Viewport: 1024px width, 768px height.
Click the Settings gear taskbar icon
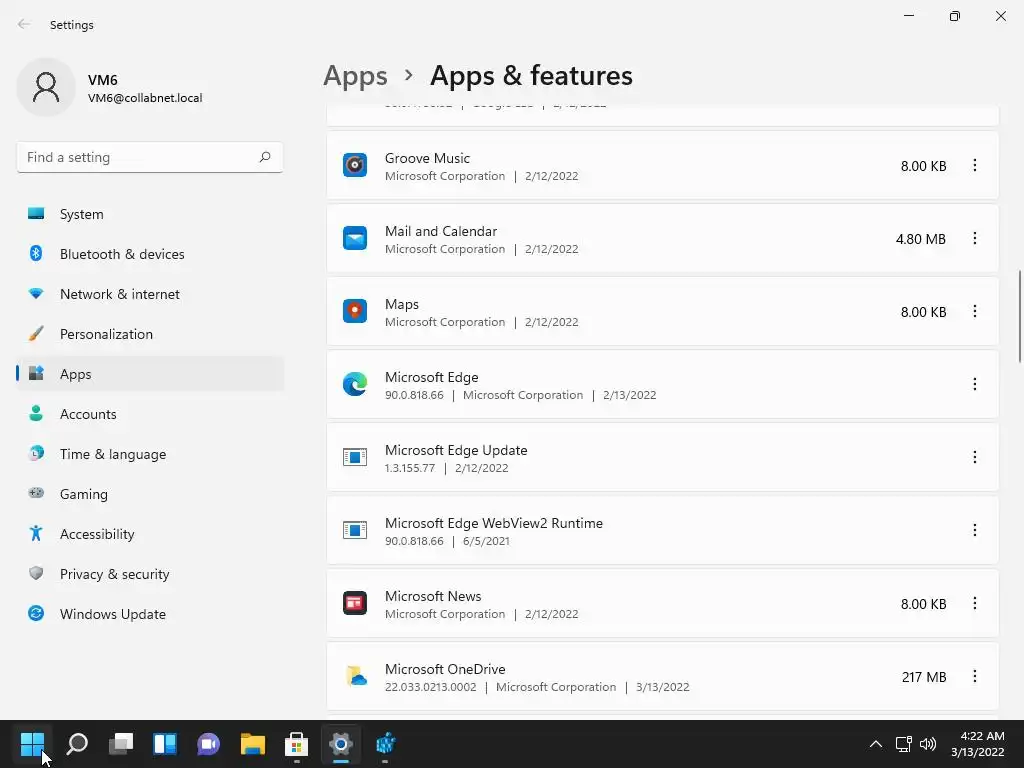[340, 743]
